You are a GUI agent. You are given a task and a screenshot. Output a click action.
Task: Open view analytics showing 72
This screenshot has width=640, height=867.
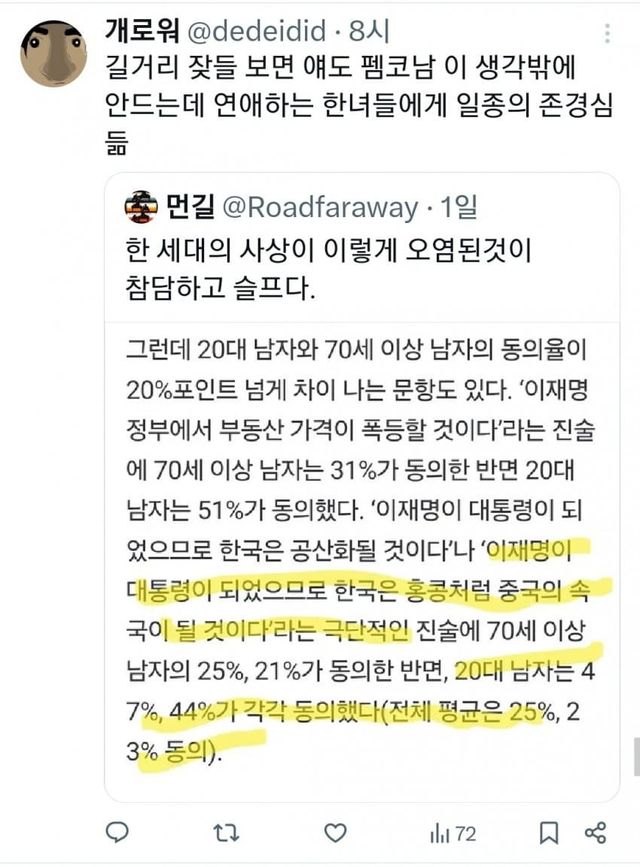tap(453, 833)
